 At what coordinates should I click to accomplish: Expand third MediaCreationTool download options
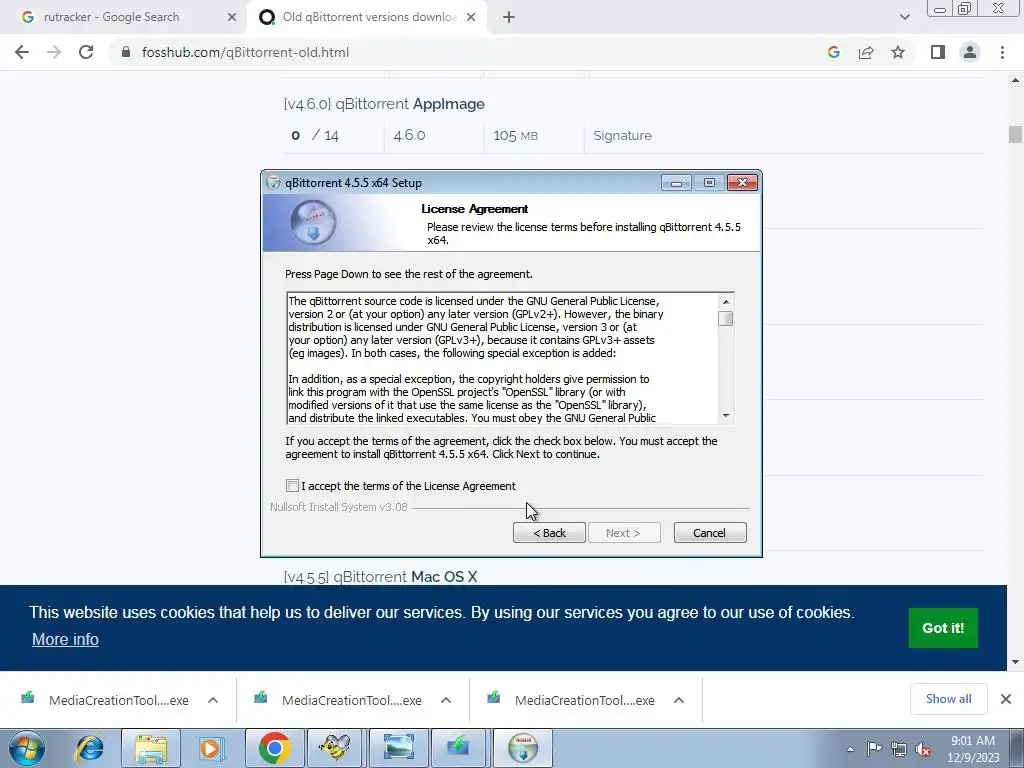679,700
